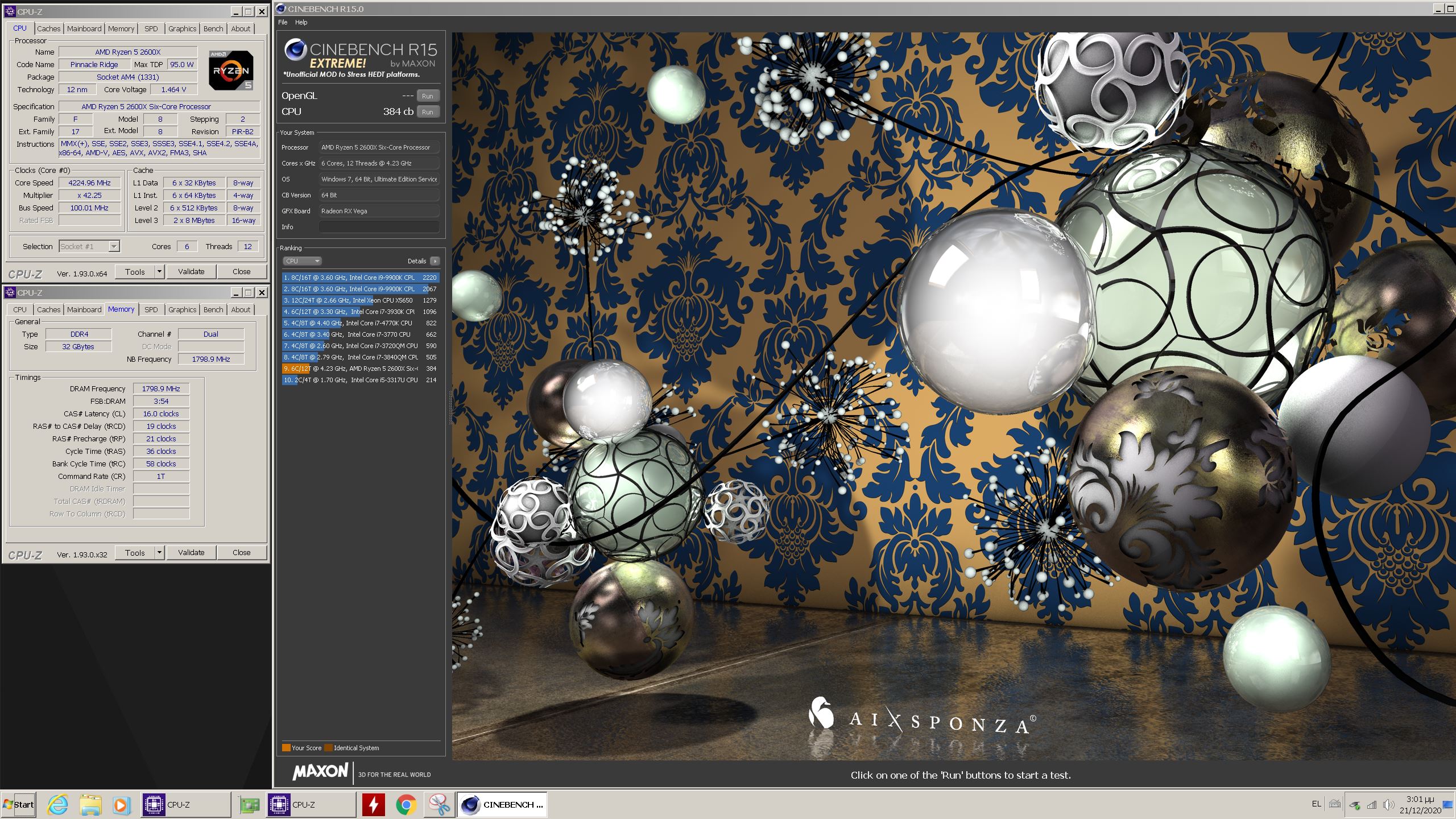Click the green circuit board taskbar icon
Screen dimensions: 1456x819
click(x=249, y=804)
